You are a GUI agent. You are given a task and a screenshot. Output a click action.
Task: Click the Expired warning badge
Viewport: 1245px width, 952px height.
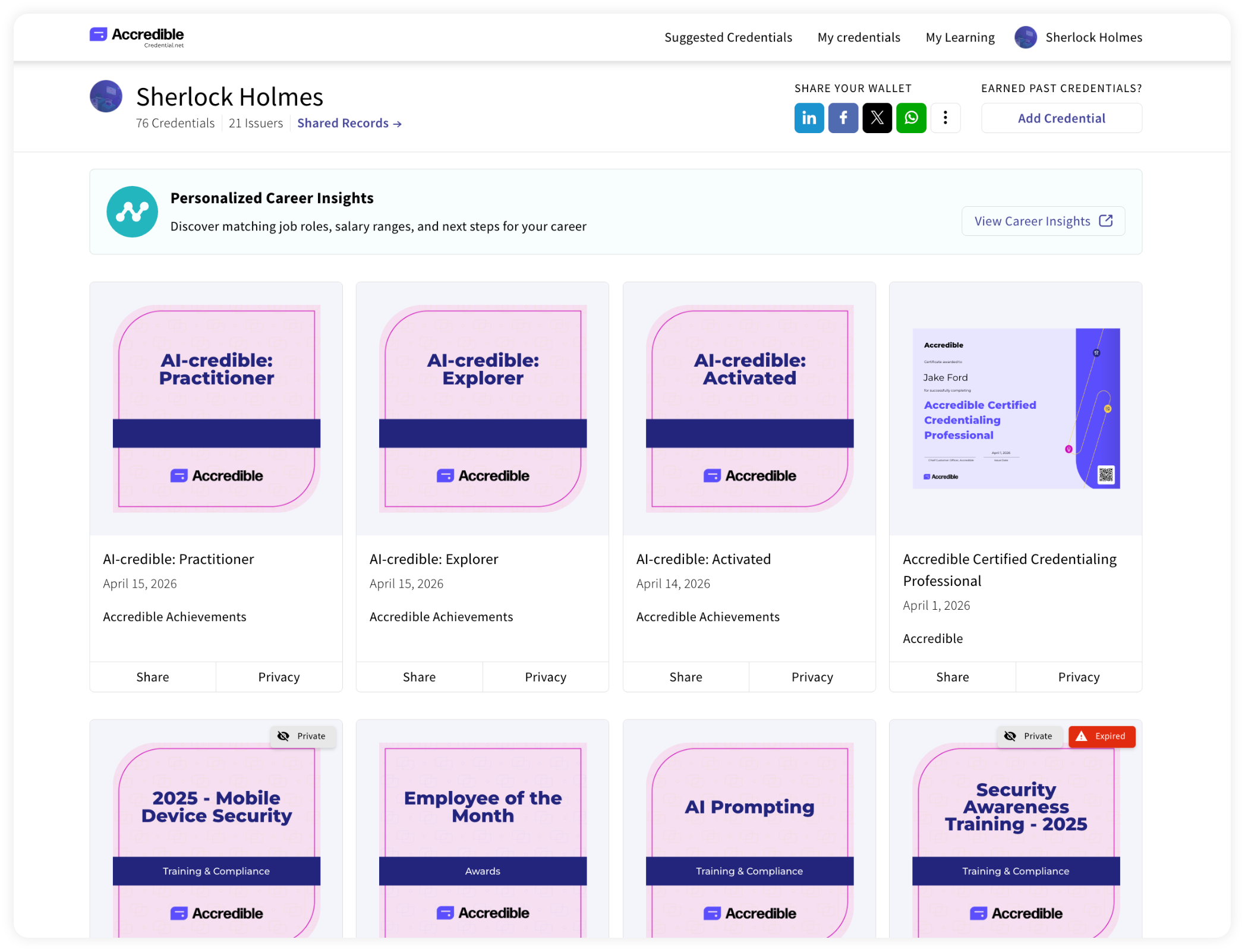pyautogui.click(x=1102, y=736)
